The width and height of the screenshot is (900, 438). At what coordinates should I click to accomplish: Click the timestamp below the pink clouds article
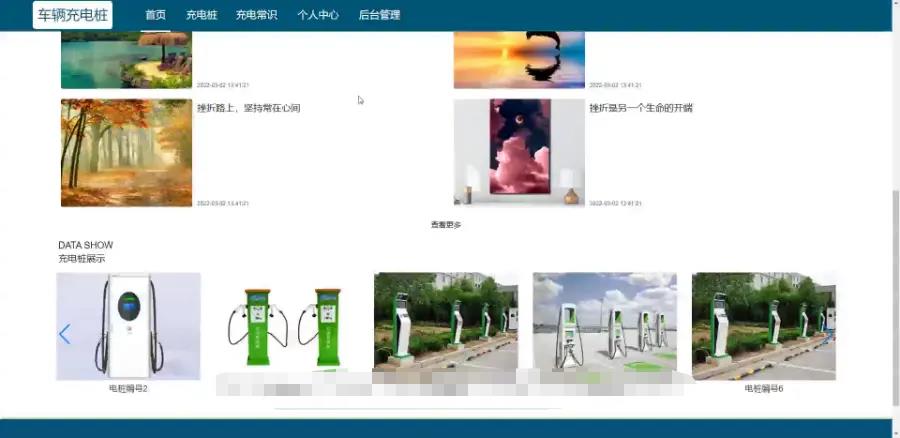click(615, 203)
